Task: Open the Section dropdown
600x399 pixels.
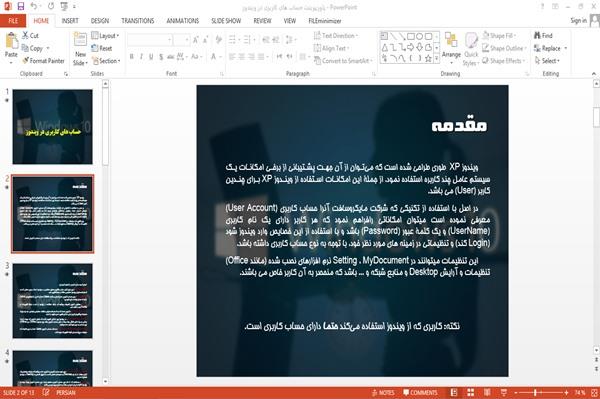Action: point(106,61)
